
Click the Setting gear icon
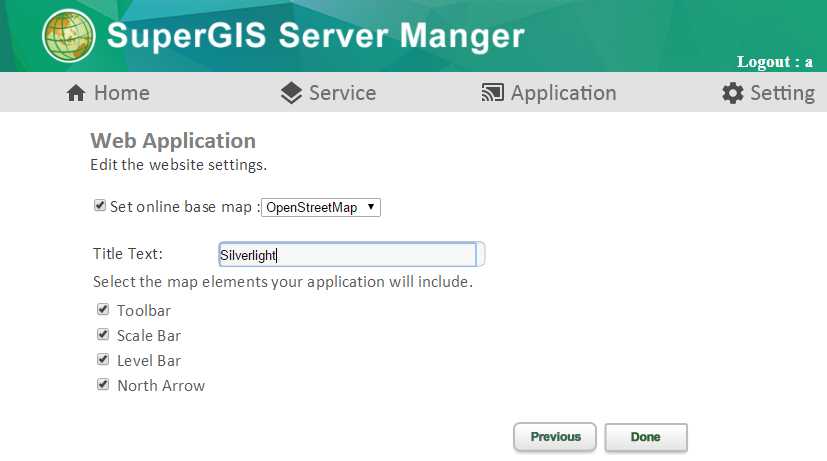pos(733,93)
